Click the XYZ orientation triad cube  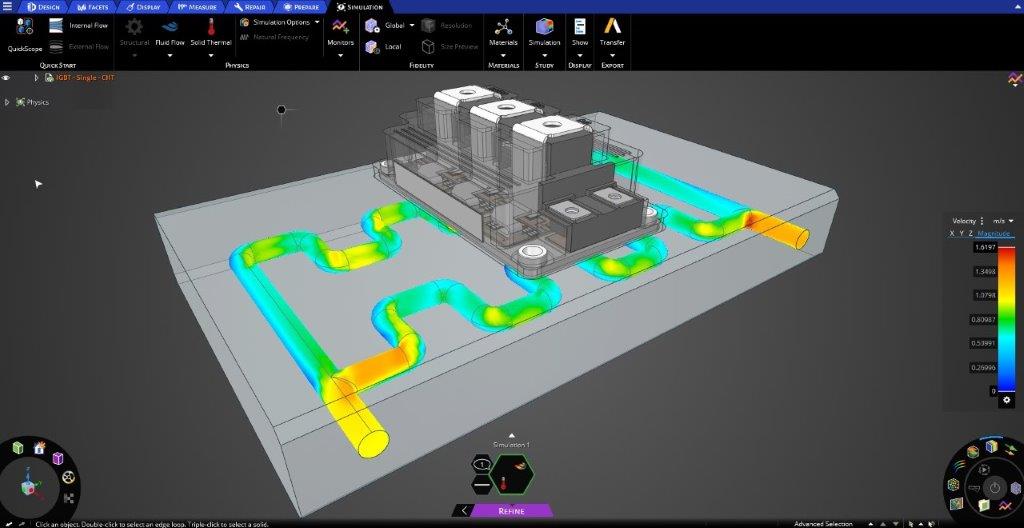click(x=29, y=487)
